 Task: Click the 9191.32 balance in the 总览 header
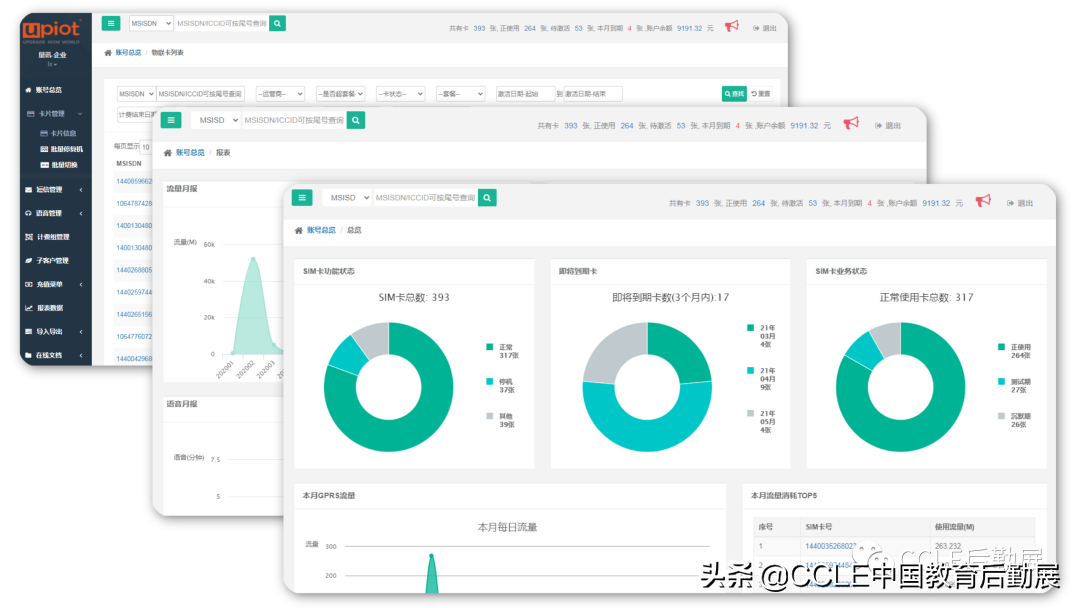(936, 203)
